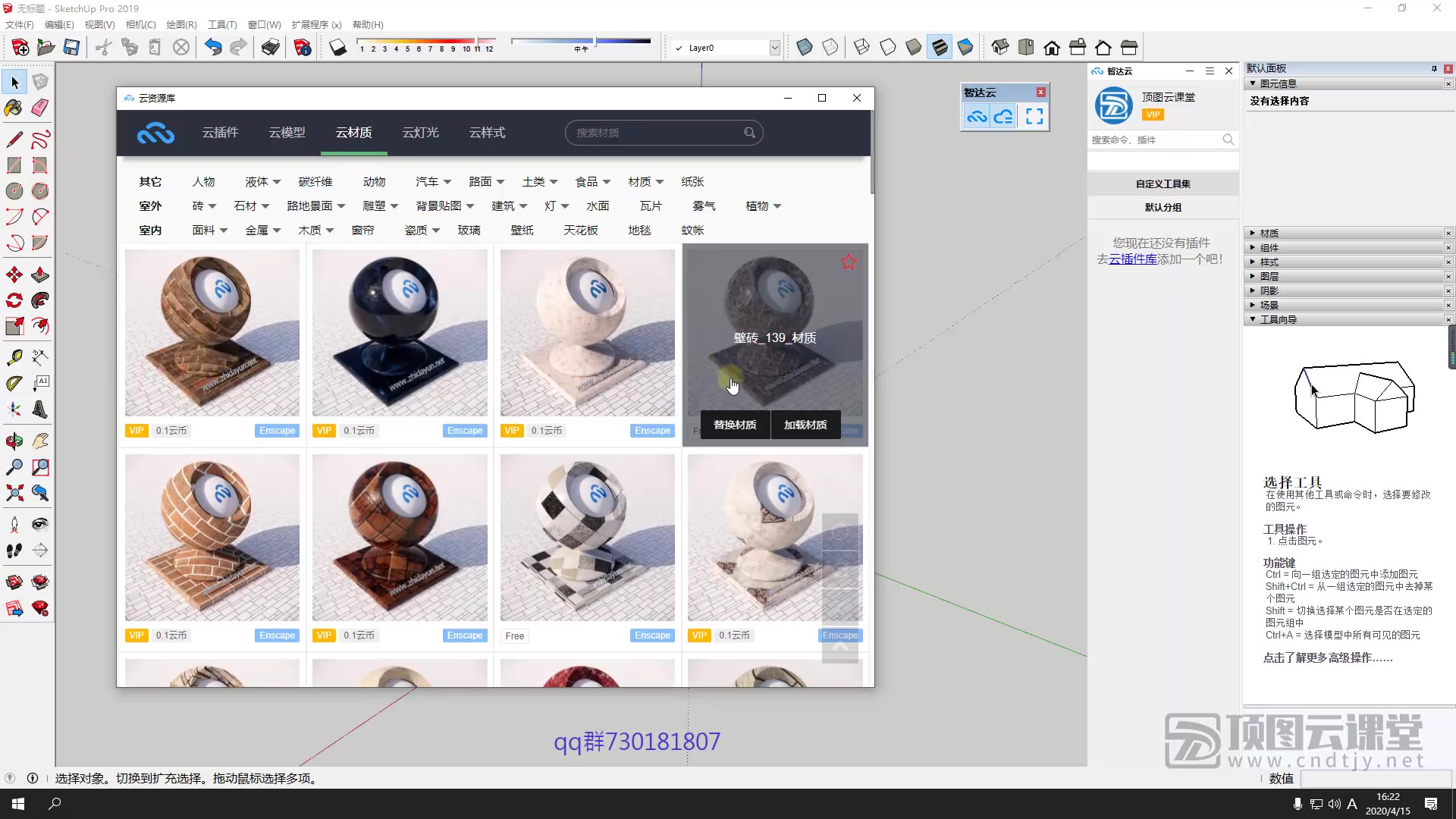
Task: Switch to Iso house view icon
Action: tap(1000, 48)
